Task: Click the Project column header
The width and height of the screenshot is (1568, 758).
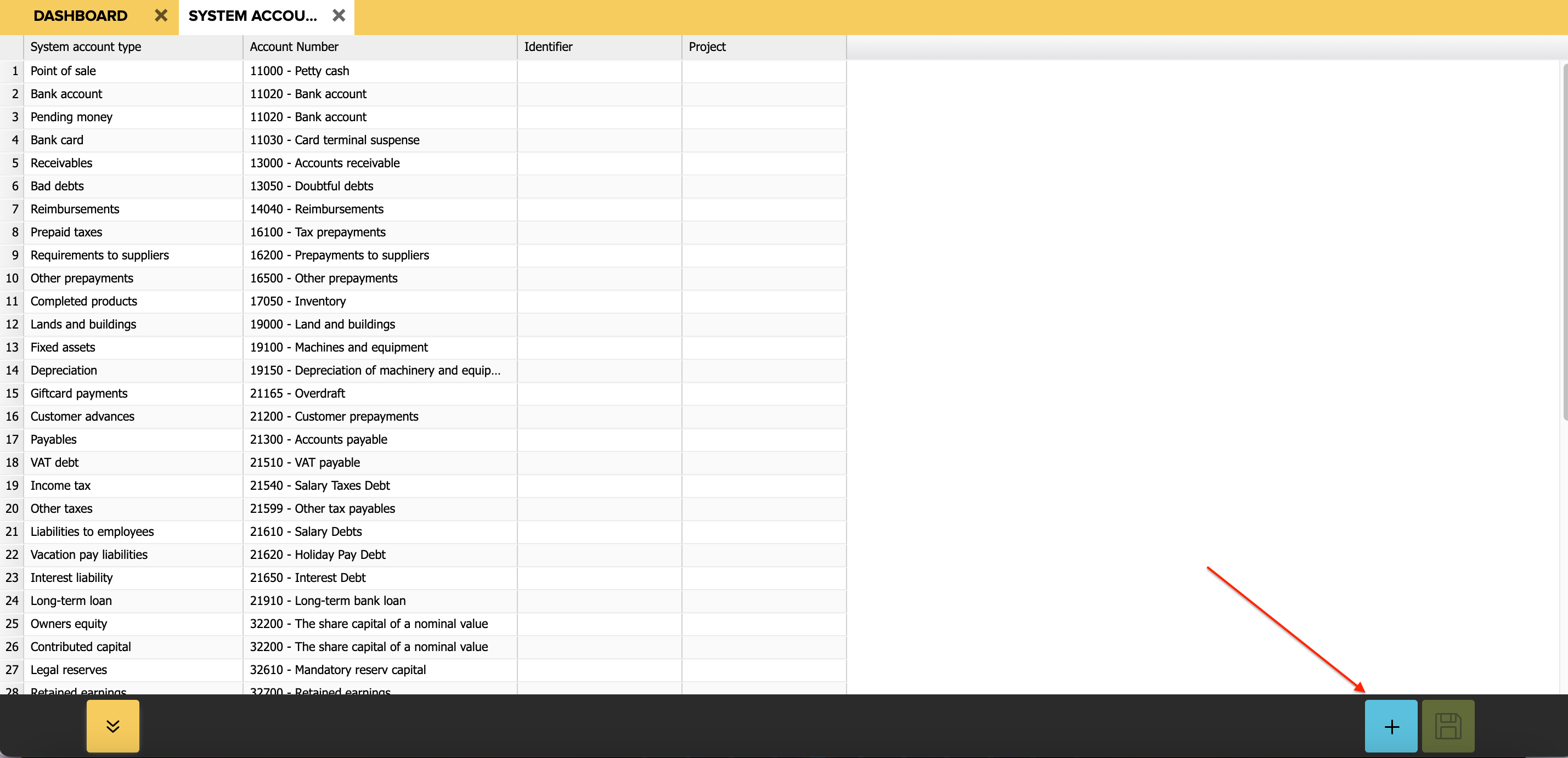Action: coord(707,47)
